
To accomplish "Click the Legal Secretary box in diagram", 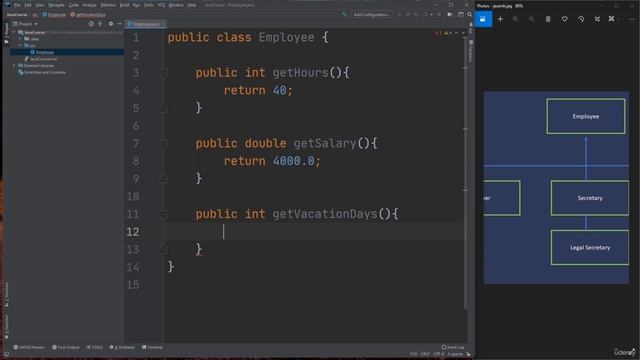I will 590,248.
